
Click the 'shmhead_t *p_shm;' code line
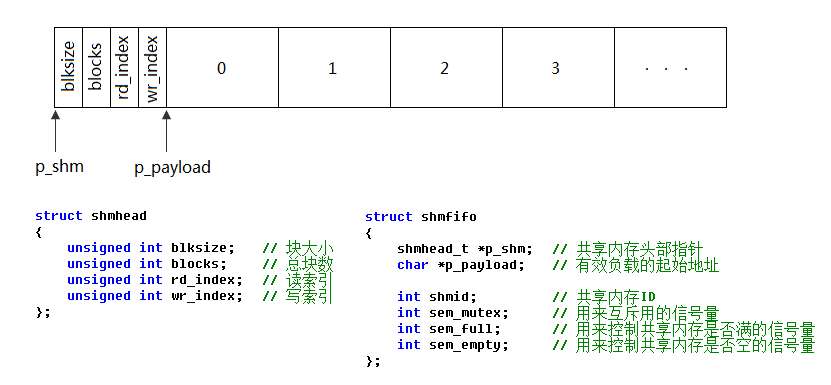[x=465, y=249]
